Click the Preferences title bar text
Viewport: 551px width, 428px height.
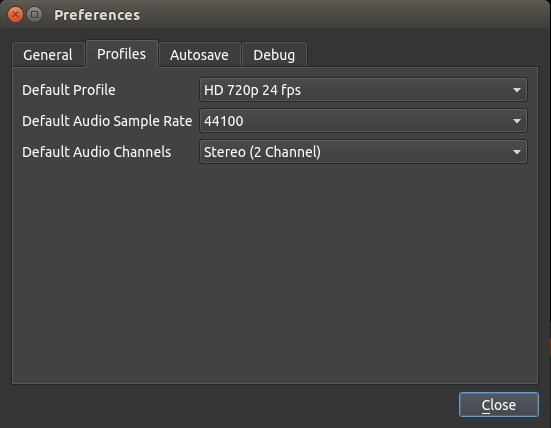click(x=97, y=15)
